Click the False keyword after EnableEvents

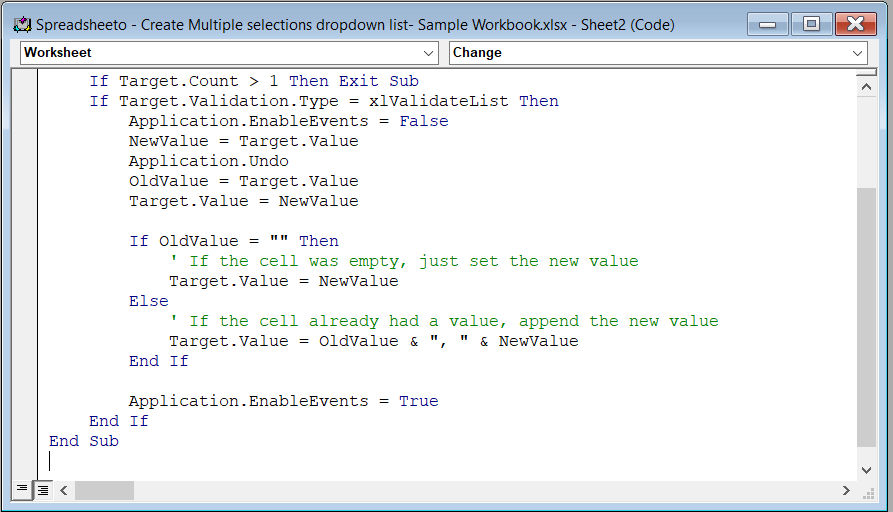tap(423, 121)
